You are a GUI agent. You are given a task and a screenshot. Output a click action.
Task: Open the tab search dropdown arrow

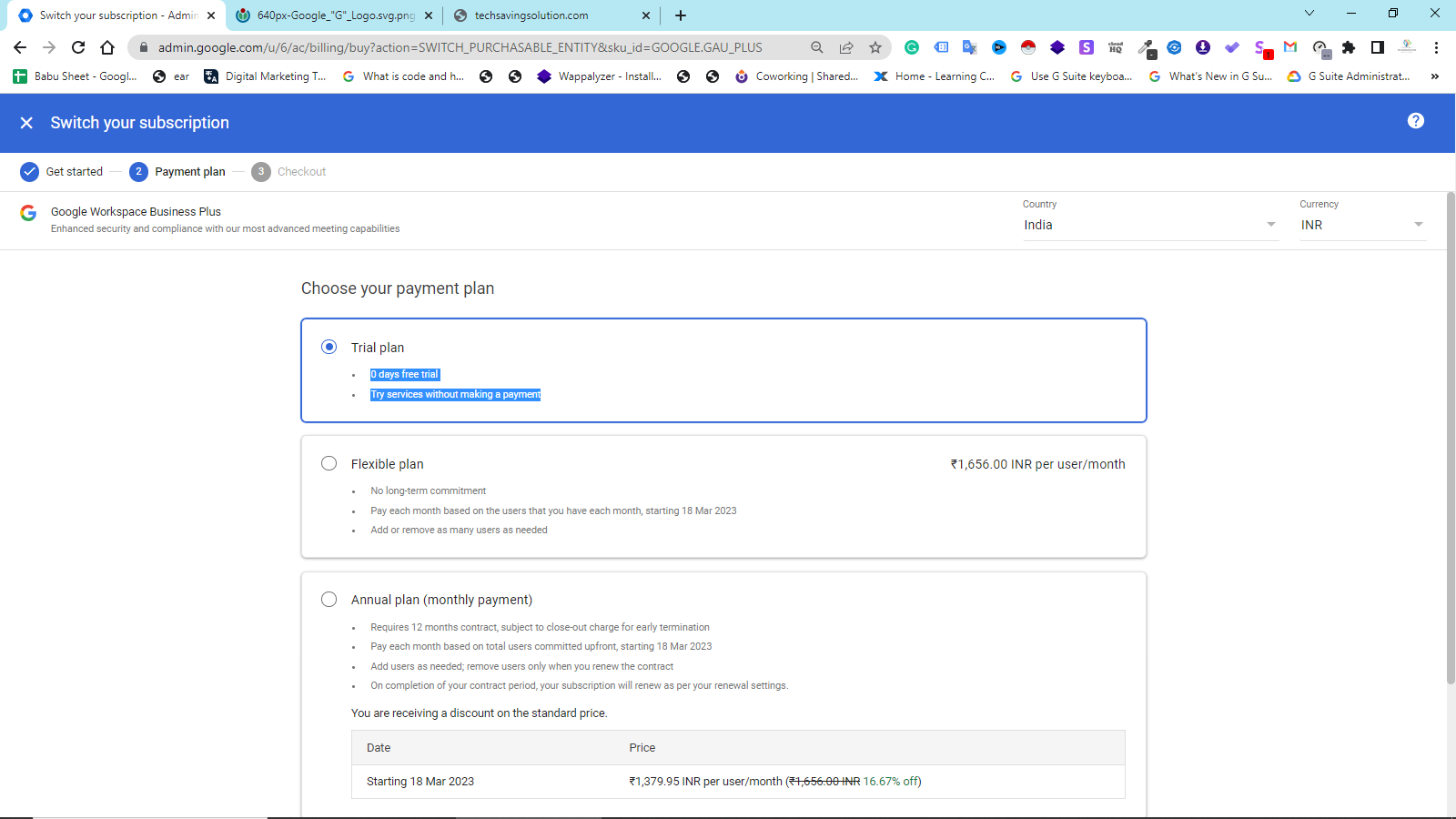[x=1309, y=13]
